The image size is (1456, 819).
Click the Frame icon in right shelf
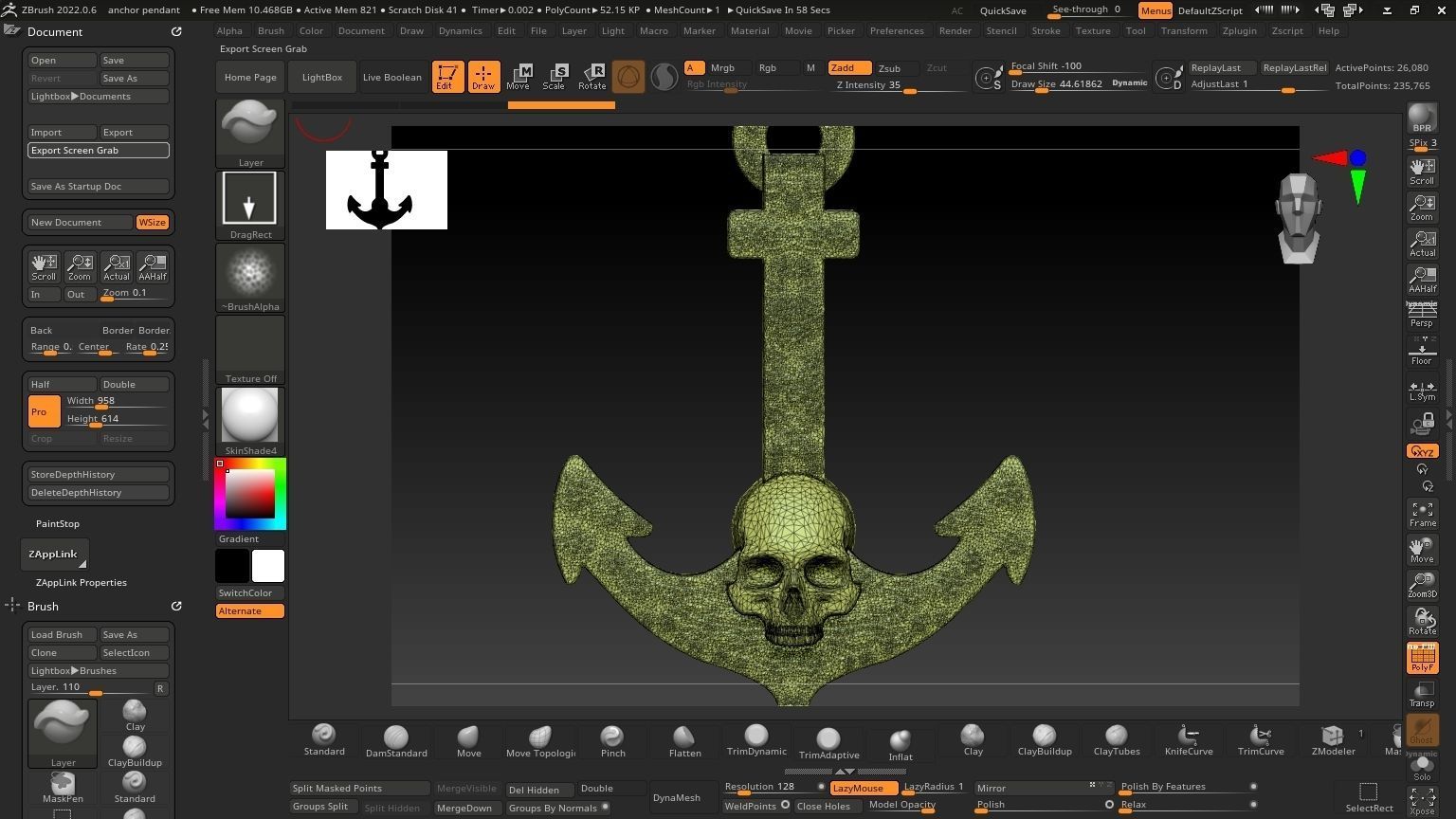coord(1422,514)
